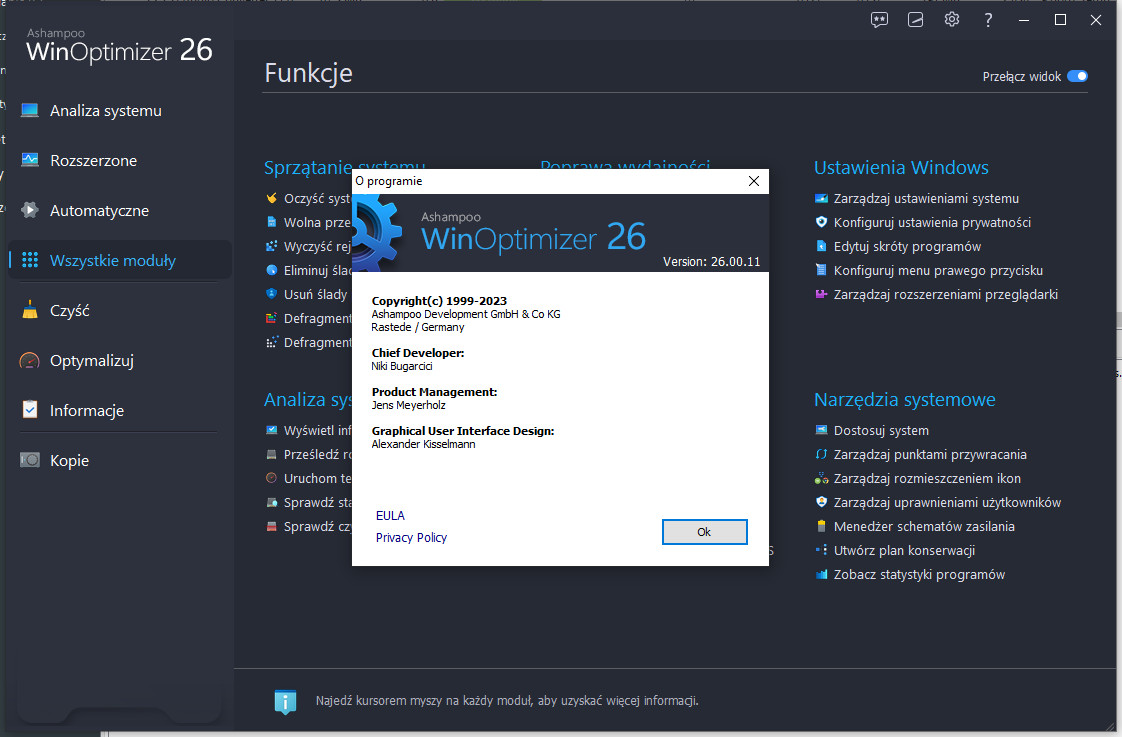The height and width of the screenshot is (737, 1122).
Task: Open settings gear icon
Action: pyautogui.click(x=952, y=19)
